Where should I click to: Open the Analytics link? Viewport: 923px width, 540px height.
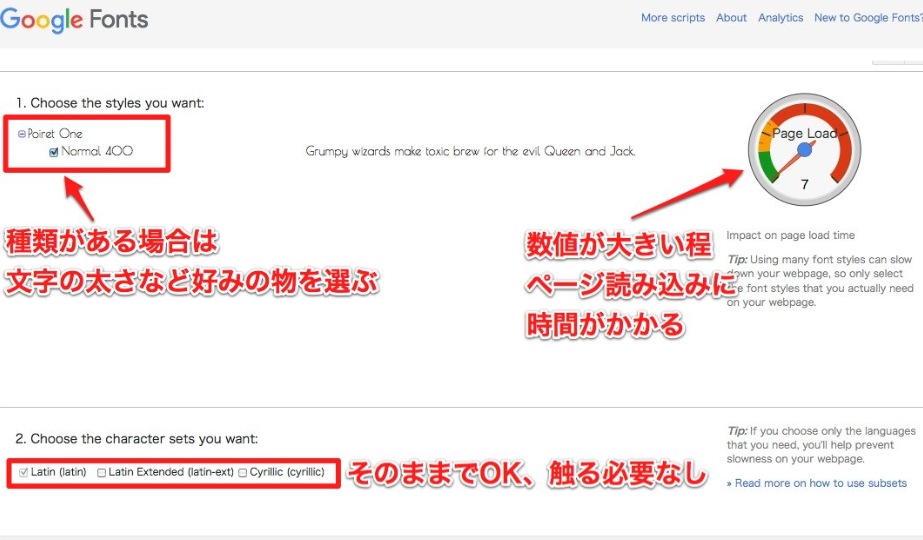[x=781, y=18]
